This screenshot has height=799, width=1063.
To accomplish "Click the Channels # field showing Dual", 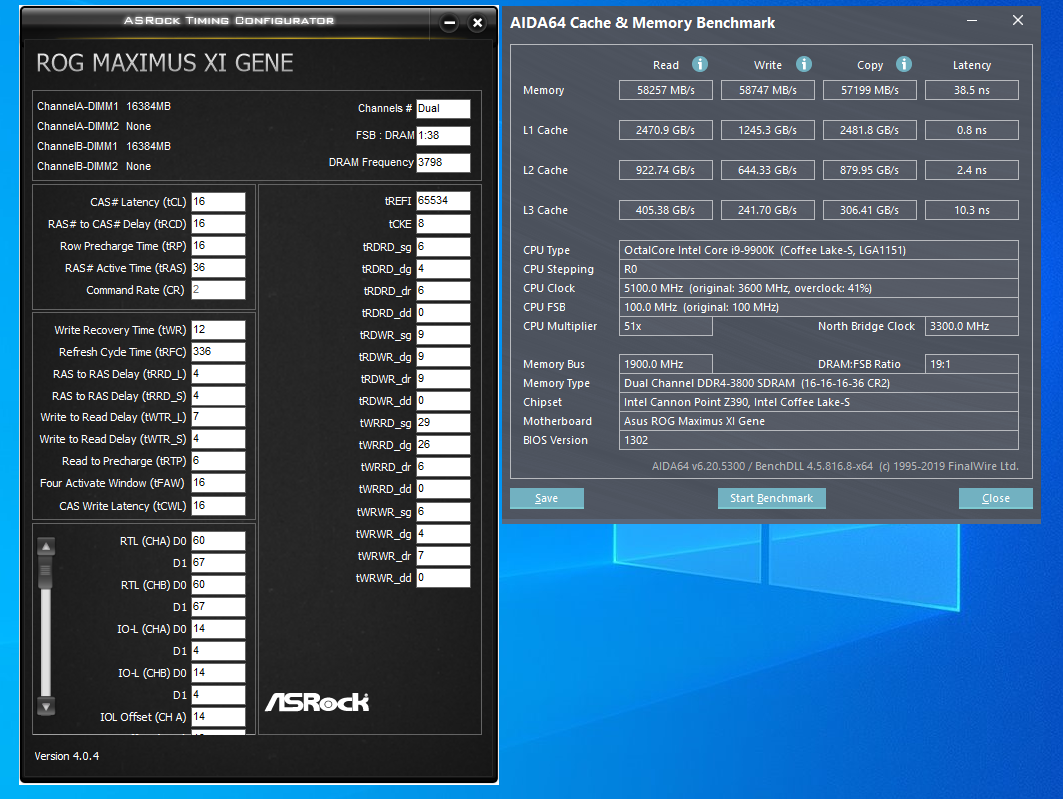I will tap(443, 108).
